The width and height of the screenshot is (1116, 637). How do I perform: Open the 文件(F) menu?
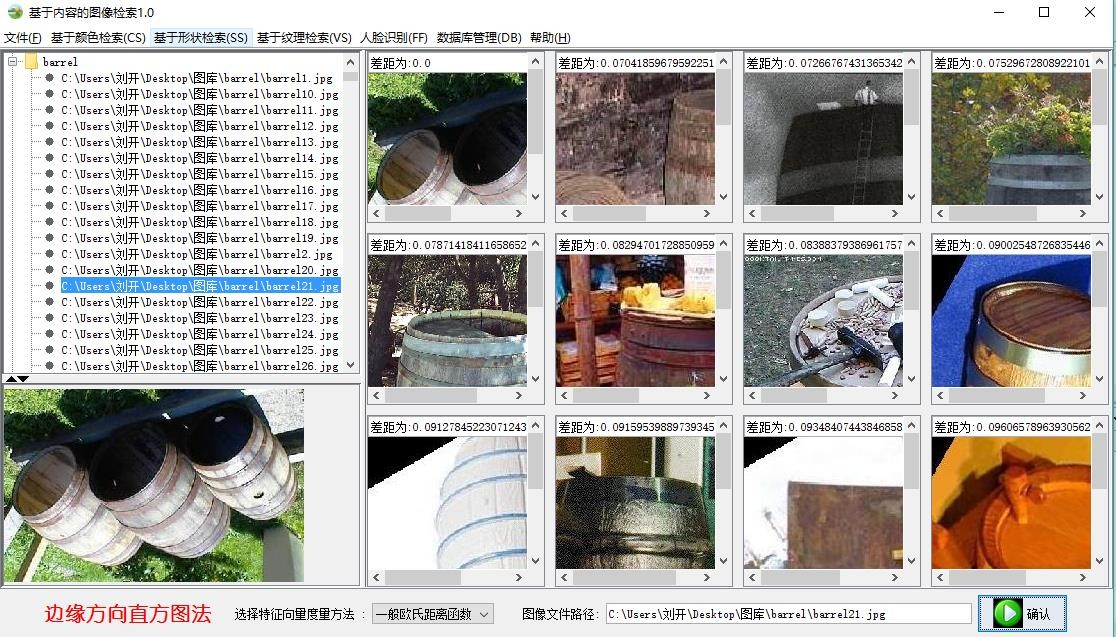click(23, 38)
